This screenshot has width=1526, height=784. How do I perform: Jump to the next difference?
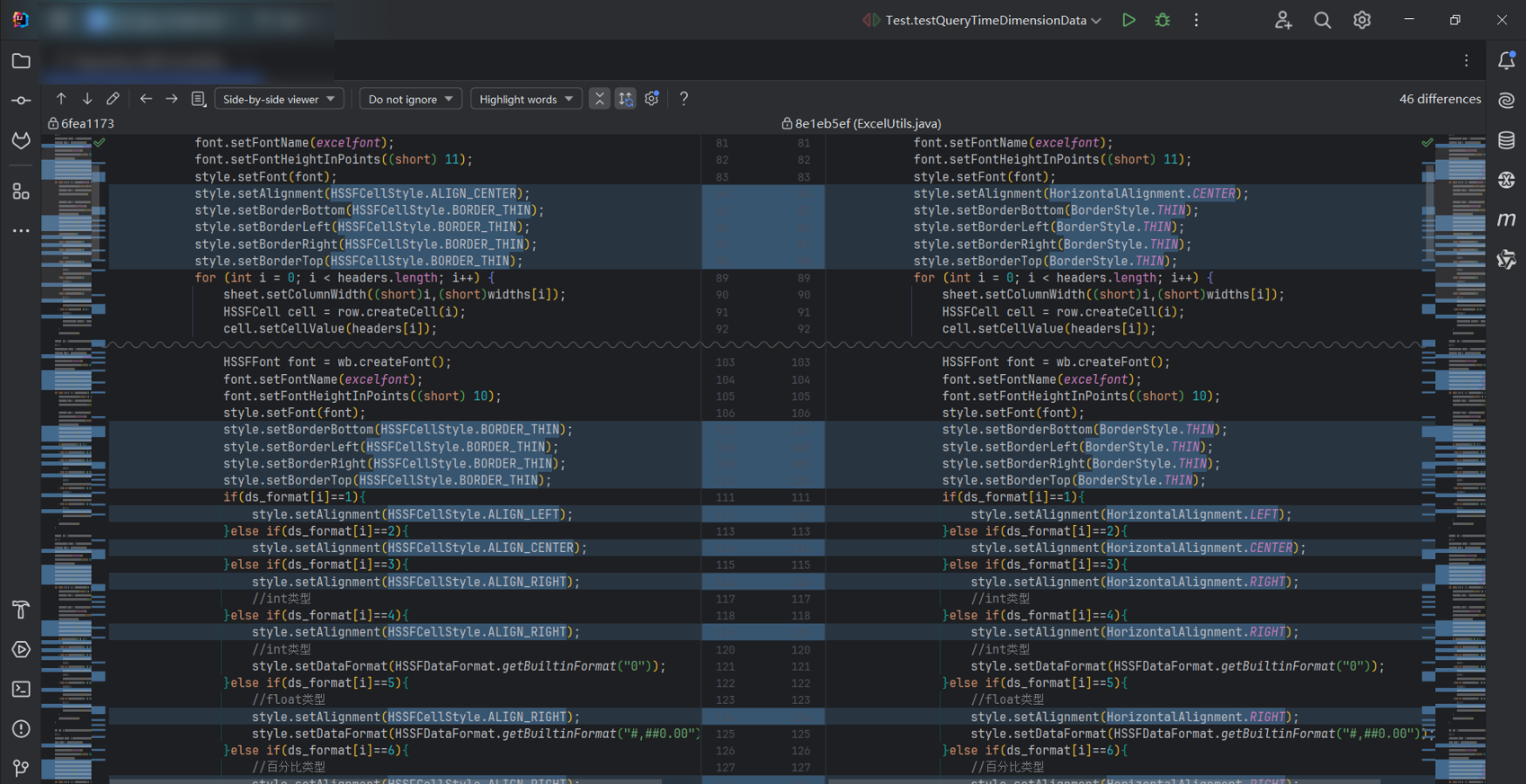[x=87, y=99]
